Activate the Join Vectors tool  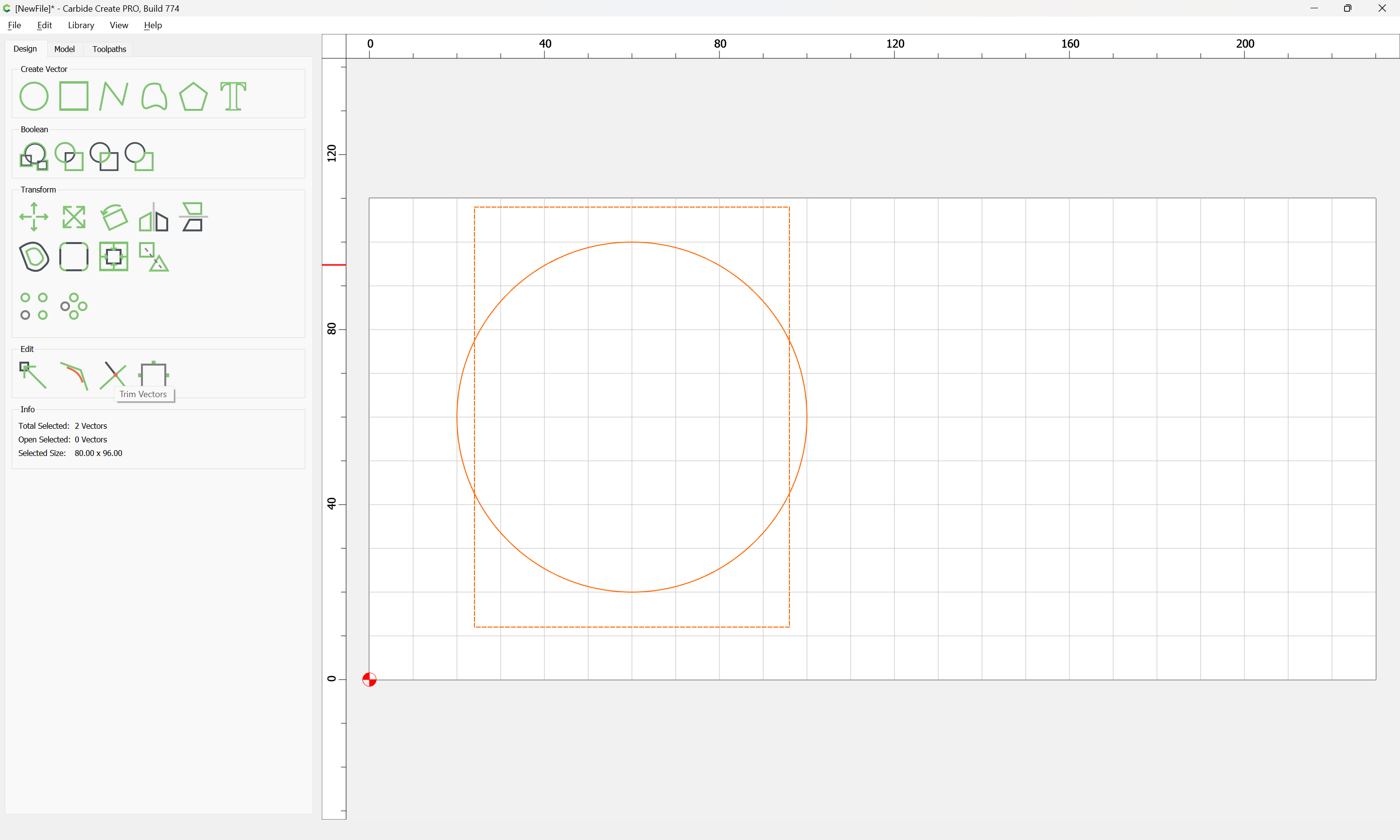click(x=74, y=375)
